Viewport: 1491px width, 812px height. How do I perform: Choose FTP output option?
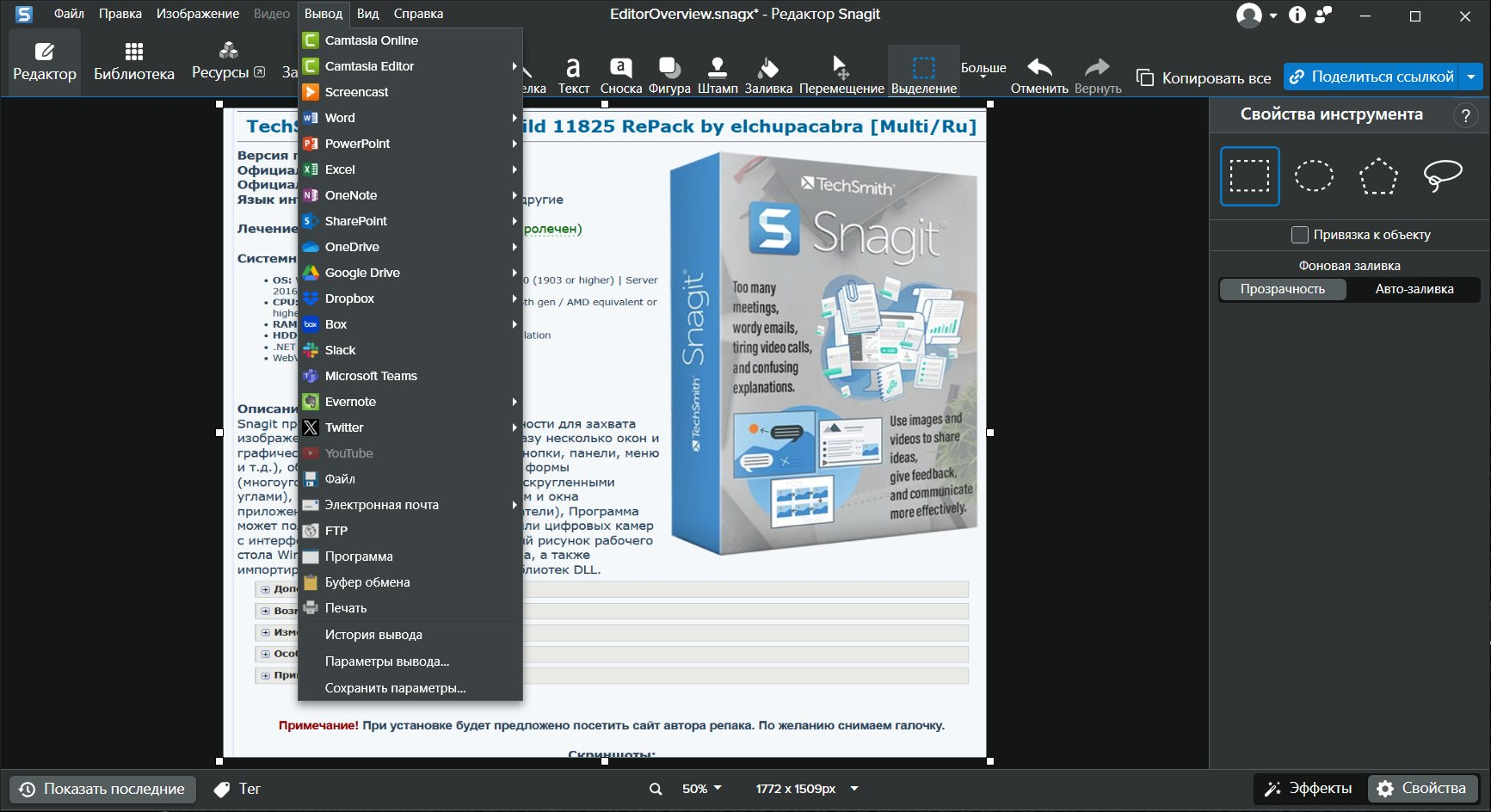(410, 531)
